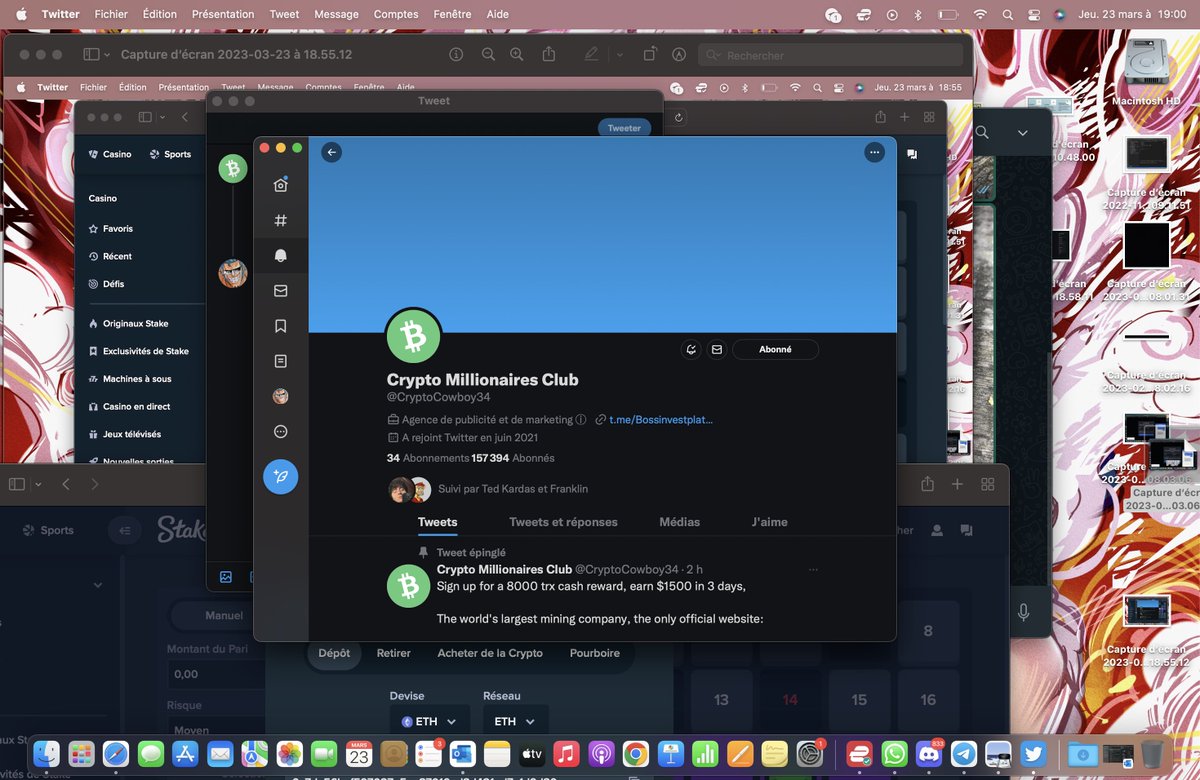View the 157 394 Abonnés list
Viewport: 1200px width, 780px height.
[513, 458]
